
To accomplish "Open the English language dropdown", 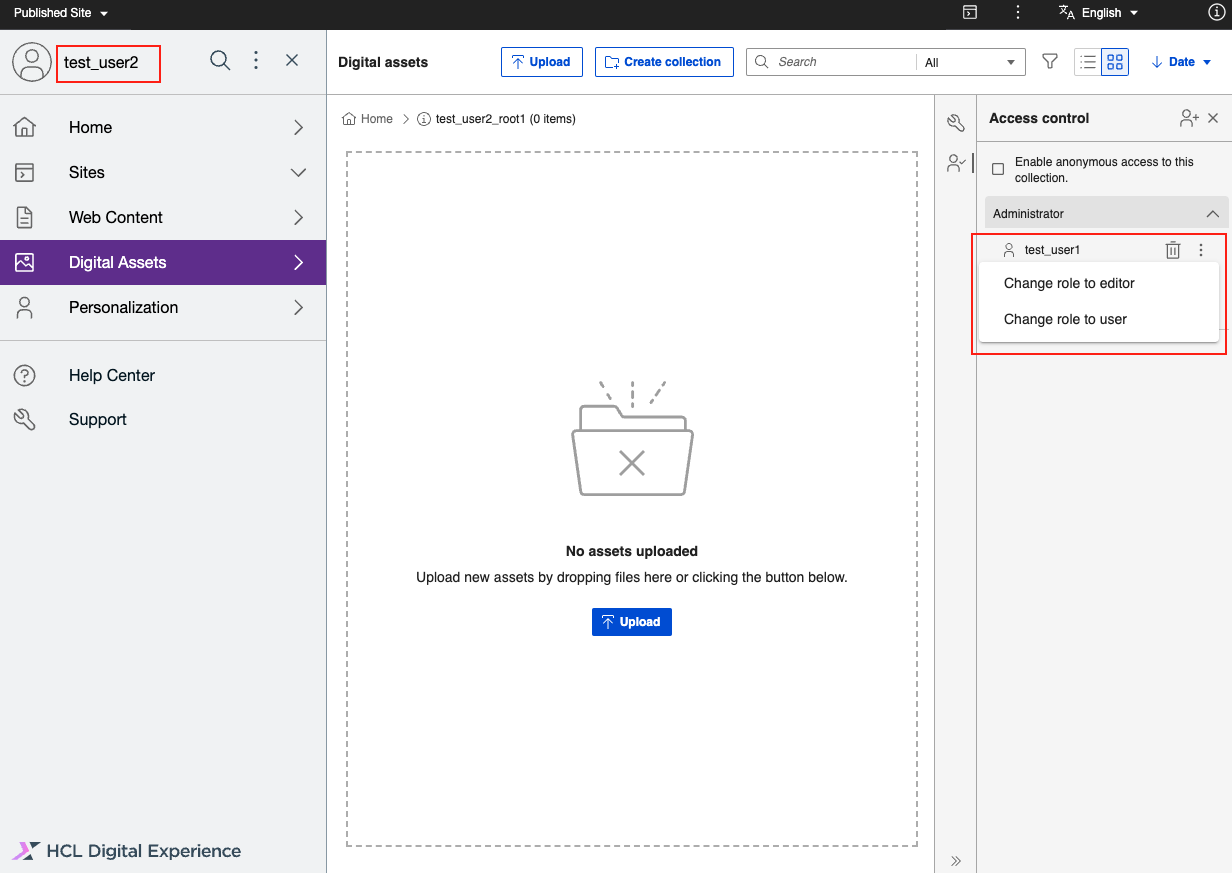I will 1098,13.
